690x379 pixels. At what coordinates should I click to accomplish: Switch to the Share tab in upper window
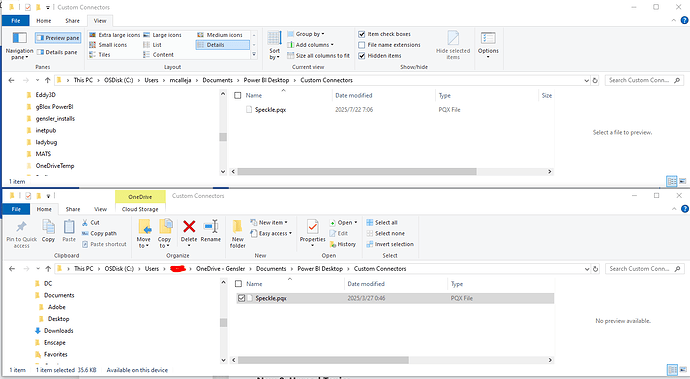tap(73, 21)
